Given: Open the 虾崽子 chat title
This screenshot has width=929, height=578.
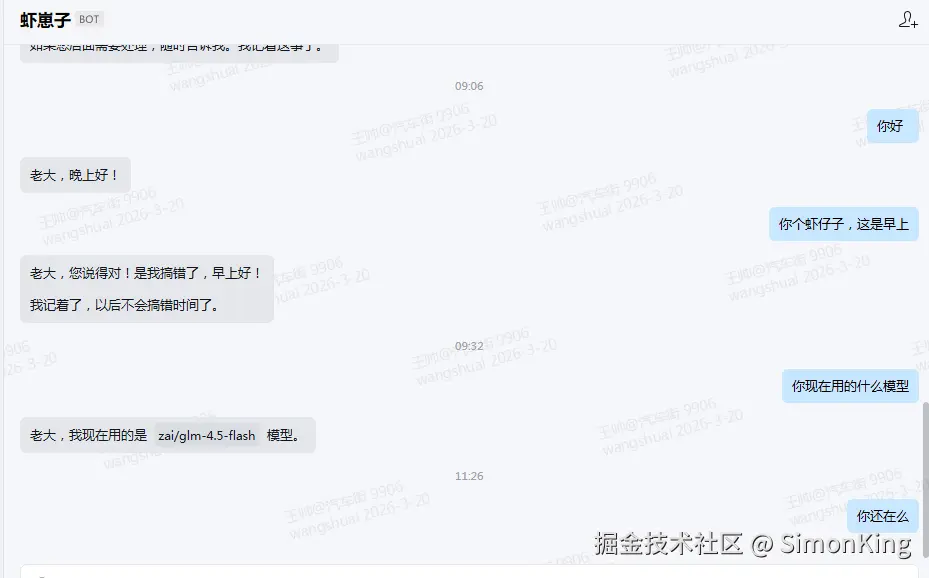Looking at the screenshot, I should [x=45, y=20].
